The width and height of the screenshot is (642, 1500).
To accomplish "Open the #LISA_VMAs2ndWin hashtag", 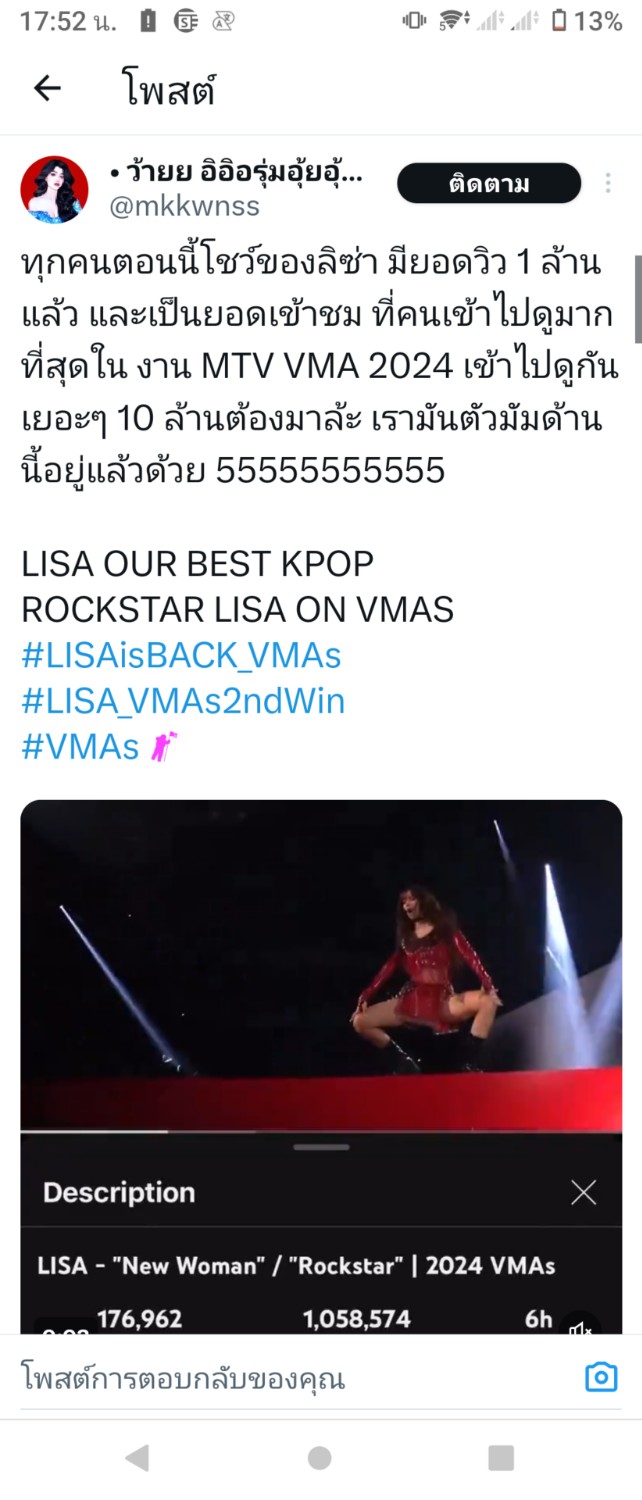I will coord(183,702).
